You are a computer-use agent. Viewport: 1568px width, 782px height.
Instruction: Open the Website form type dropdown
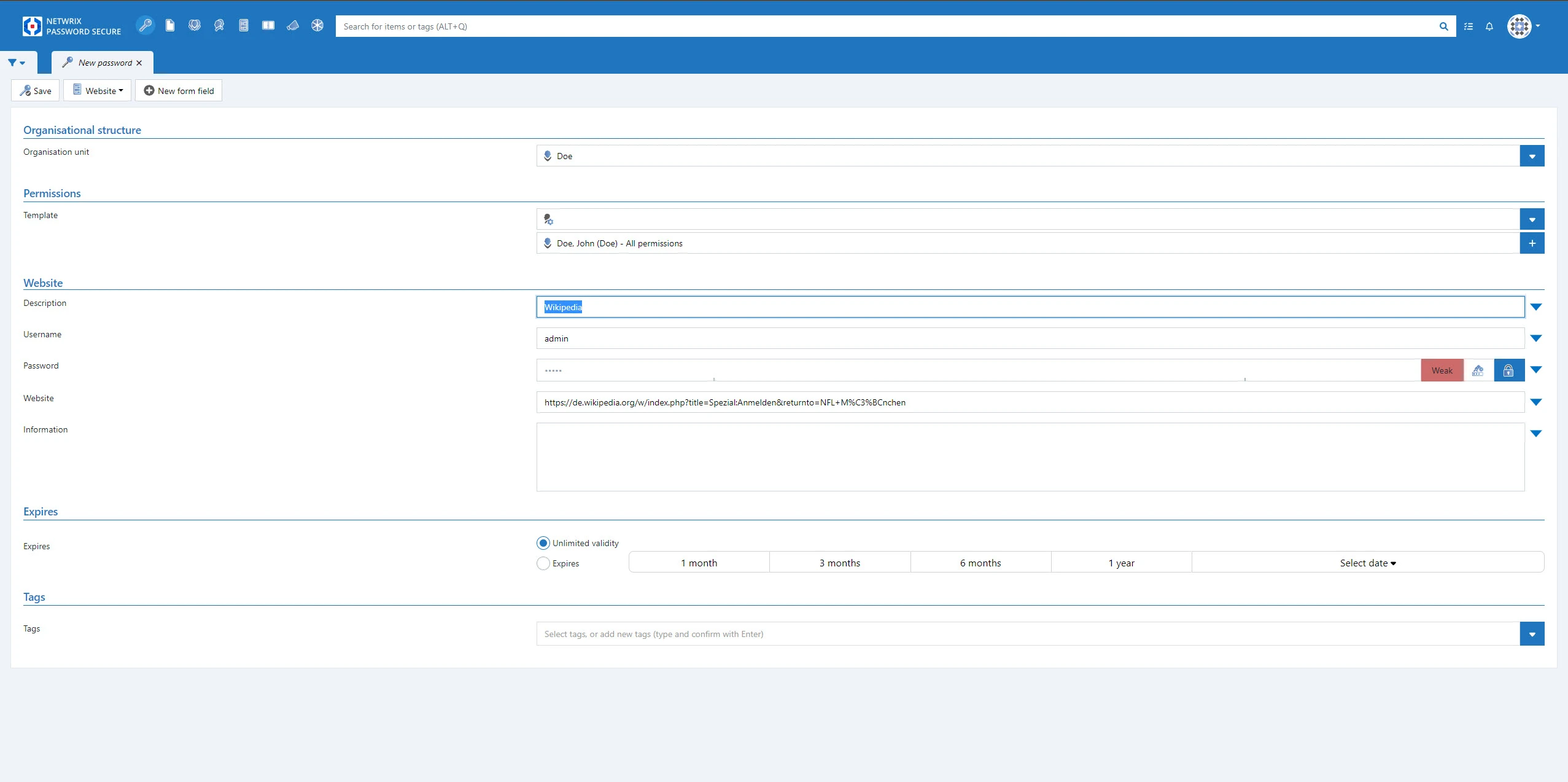(x=98, y=90)
